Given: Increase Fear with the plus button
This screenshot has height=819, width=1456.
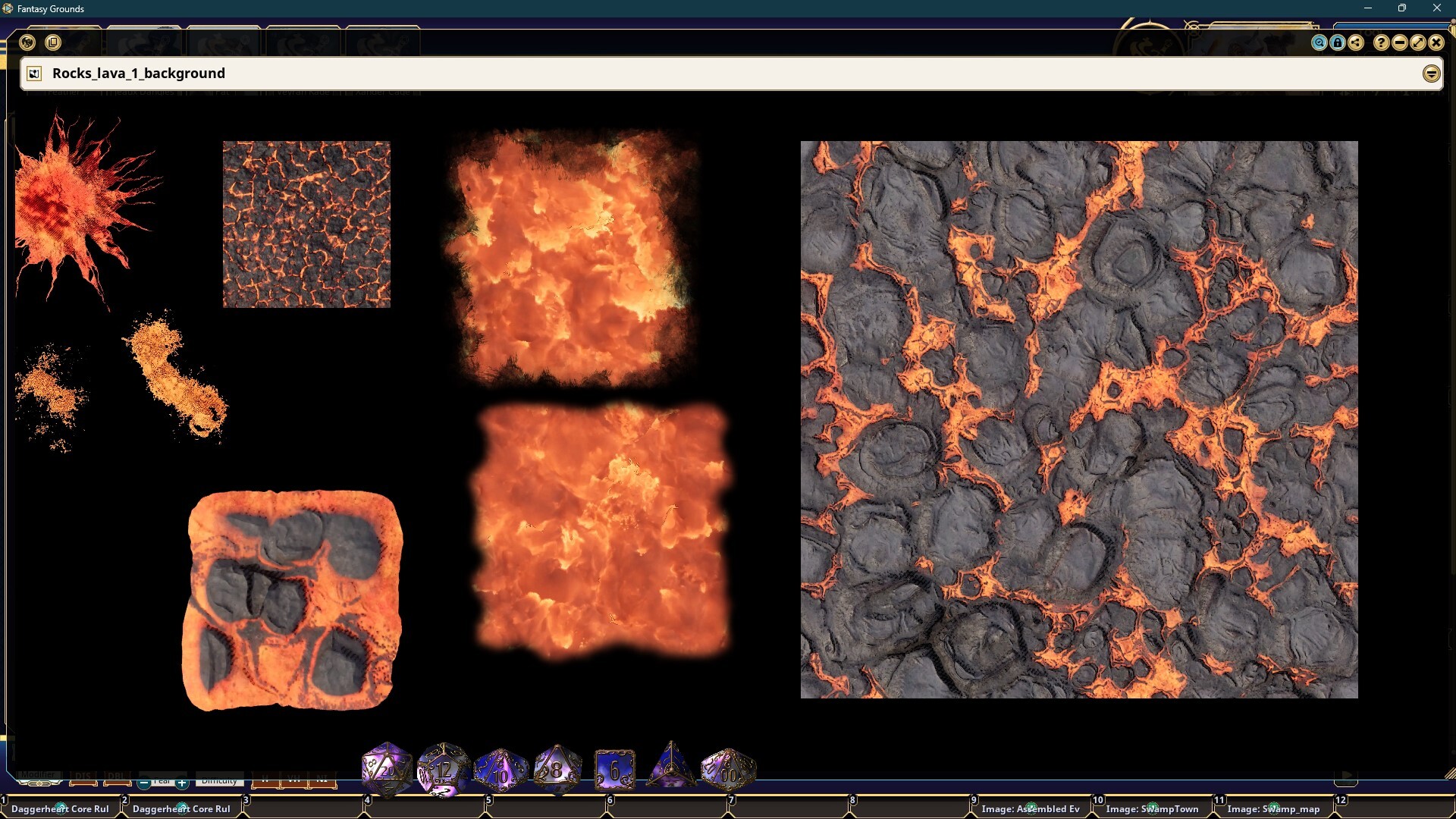Looking at the screenshot, I should [x=182, y=783].
